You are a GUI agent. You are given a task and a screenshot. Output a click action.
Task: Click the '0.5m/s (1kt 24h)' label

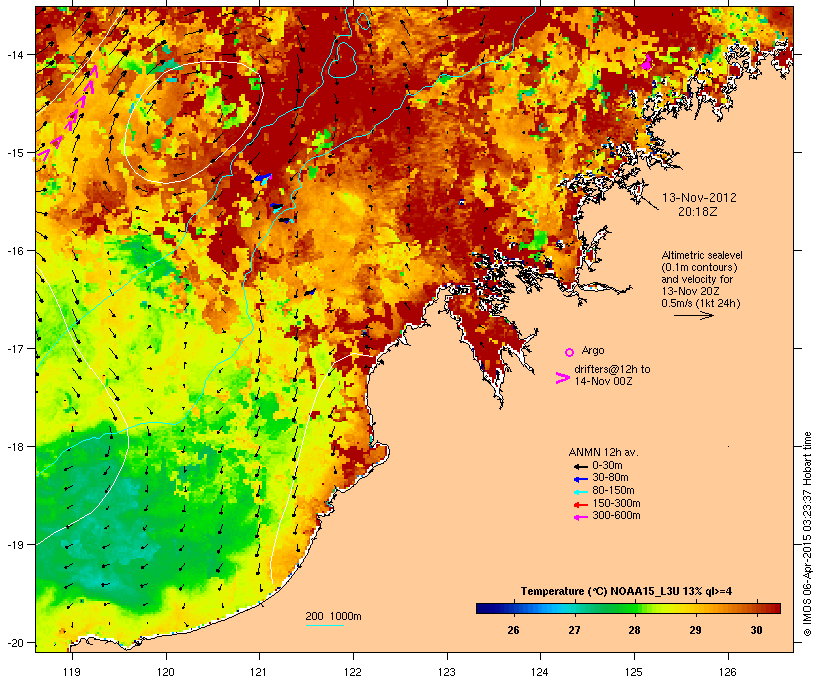coord(701,303)
